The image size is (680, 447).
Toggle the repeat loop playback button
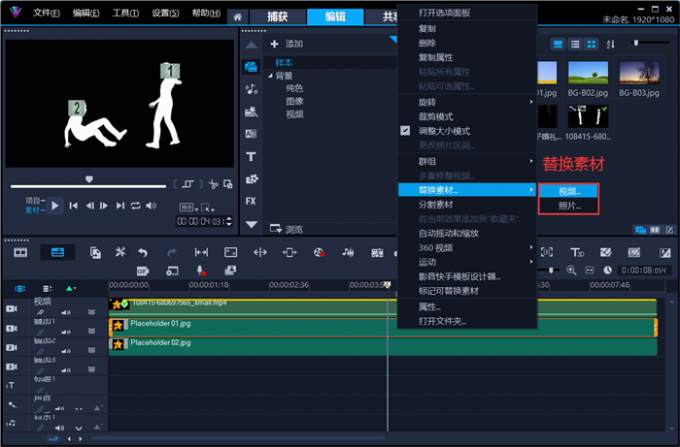click(135, 205)
